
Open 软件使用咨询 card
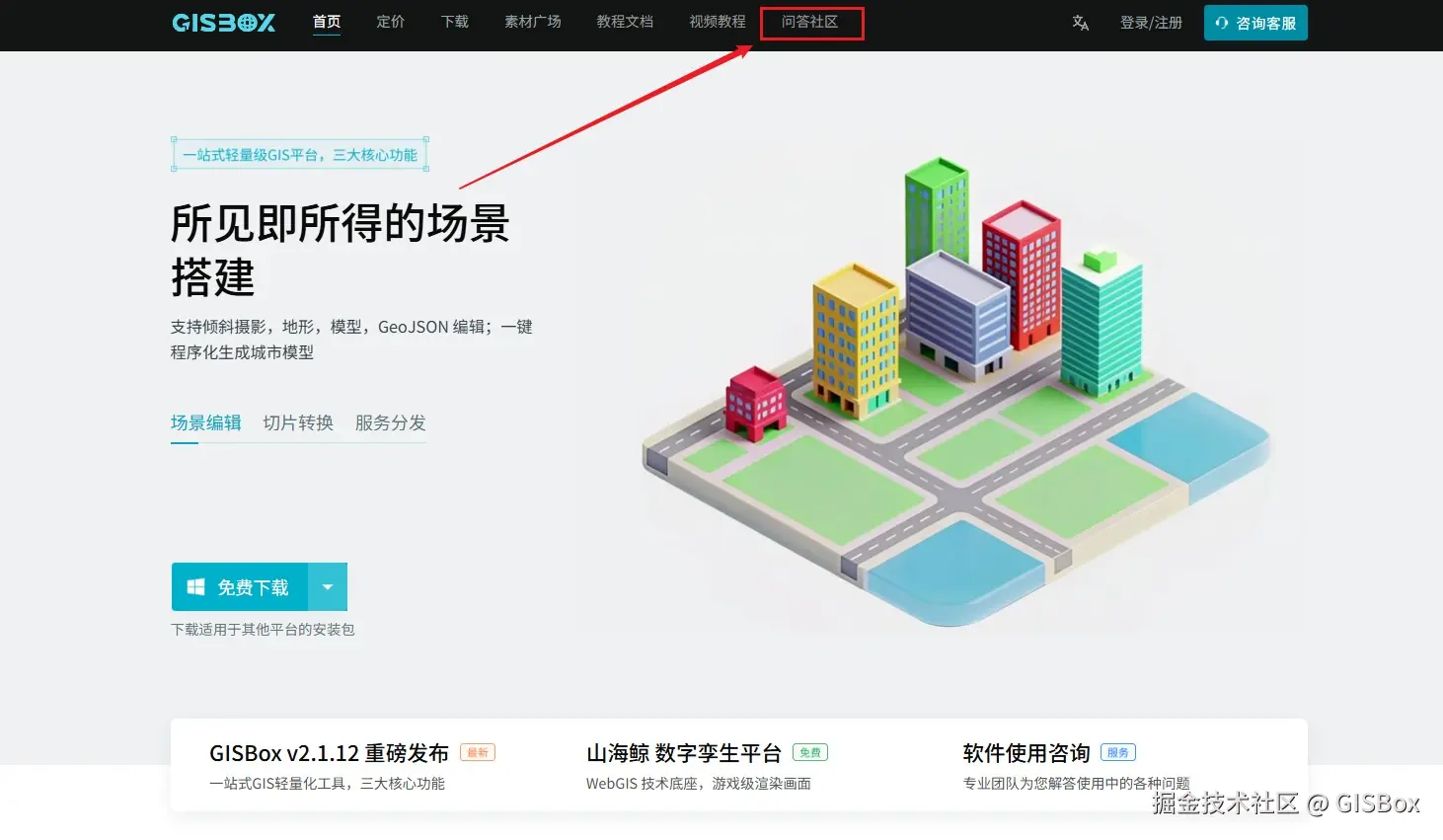pyautogui.click(x=1076, y=767)
